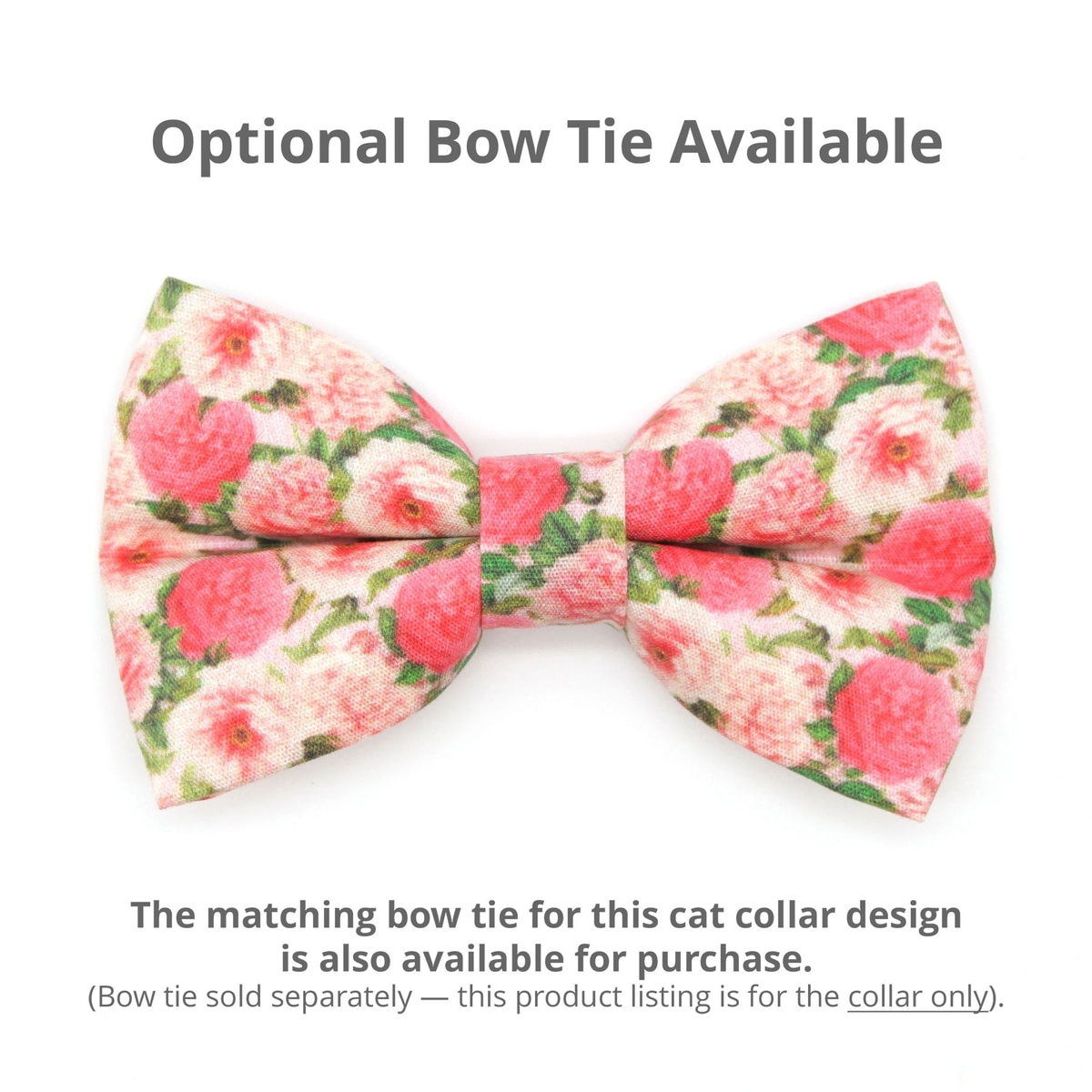Select the "matching bow tie" bold text line
This screenshot has width=1092, height=1092.
point(546,915)
